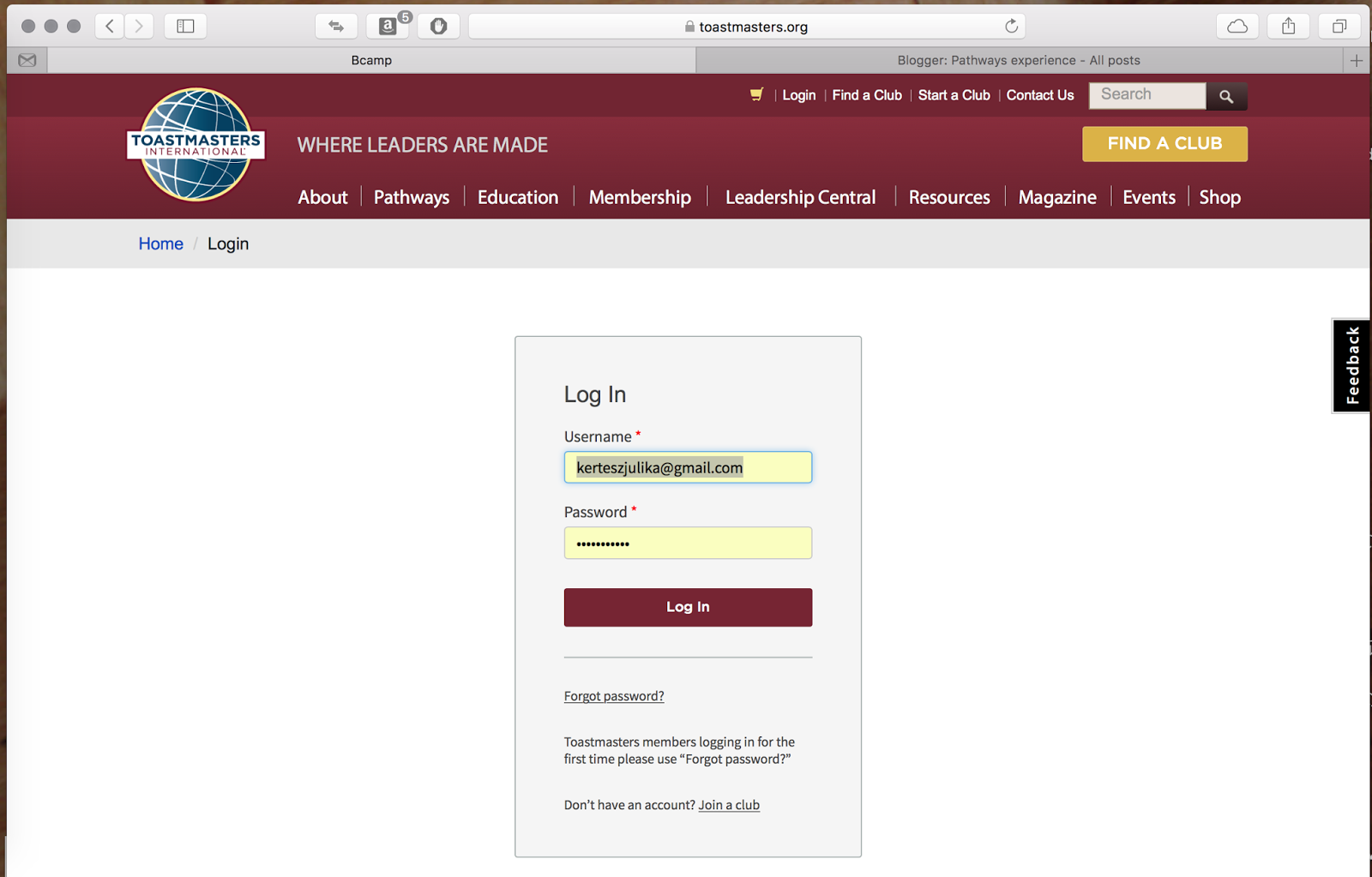This screenshot has width=1372, height=877.
Task: Click the mail envelope icon on the tab bar
Action: click(27, 59)
